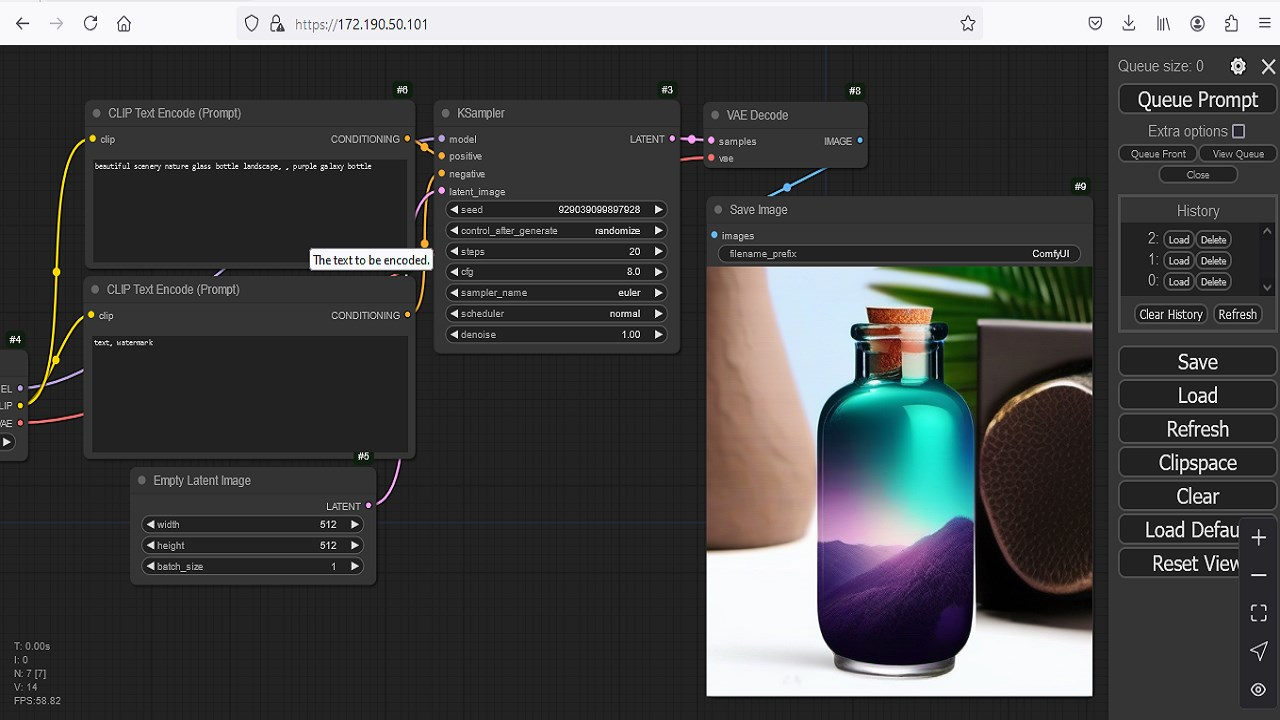Enable the Extra options checkbox
The image size is (1280, 720).
click(x=1238, y=131)
